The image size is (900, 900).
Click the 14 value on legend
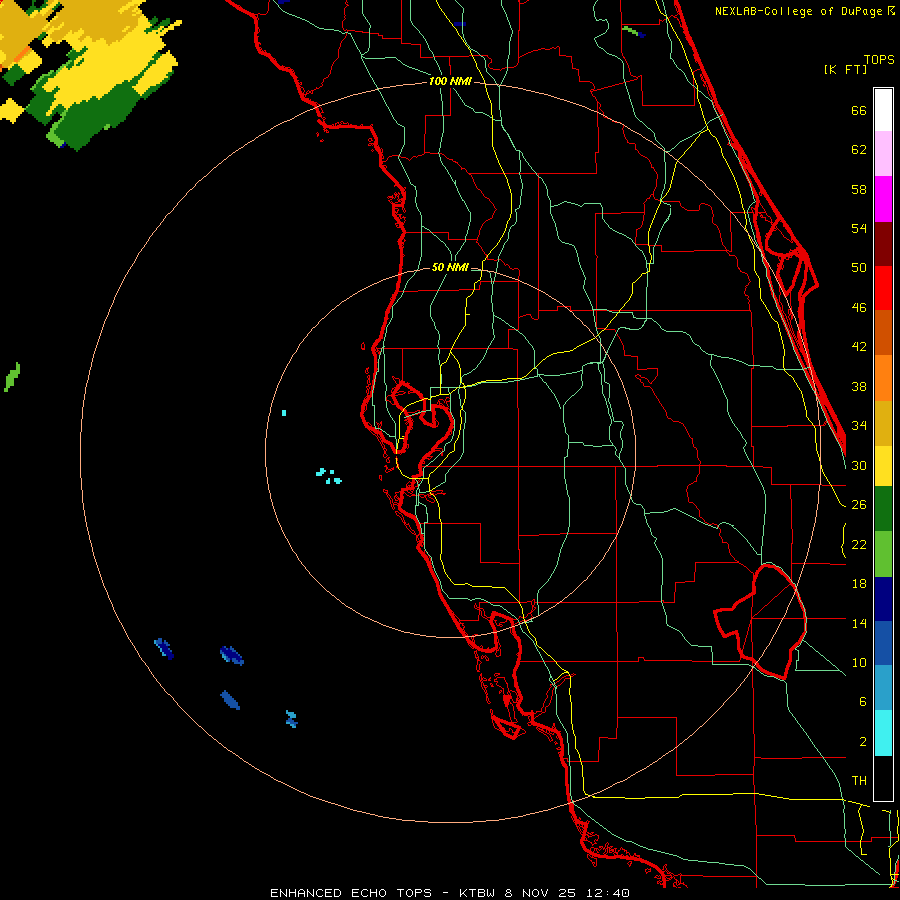(x=859, y=623)
